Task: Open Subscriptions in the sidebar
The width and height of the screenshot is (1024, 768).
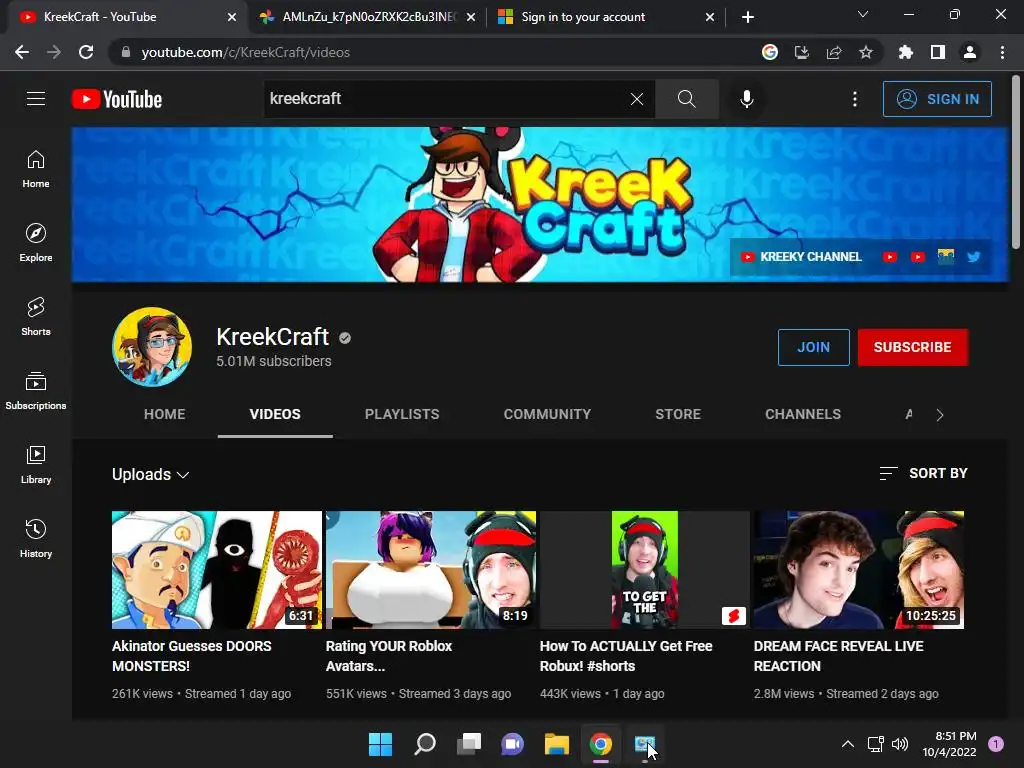Action: click(36, 390)
